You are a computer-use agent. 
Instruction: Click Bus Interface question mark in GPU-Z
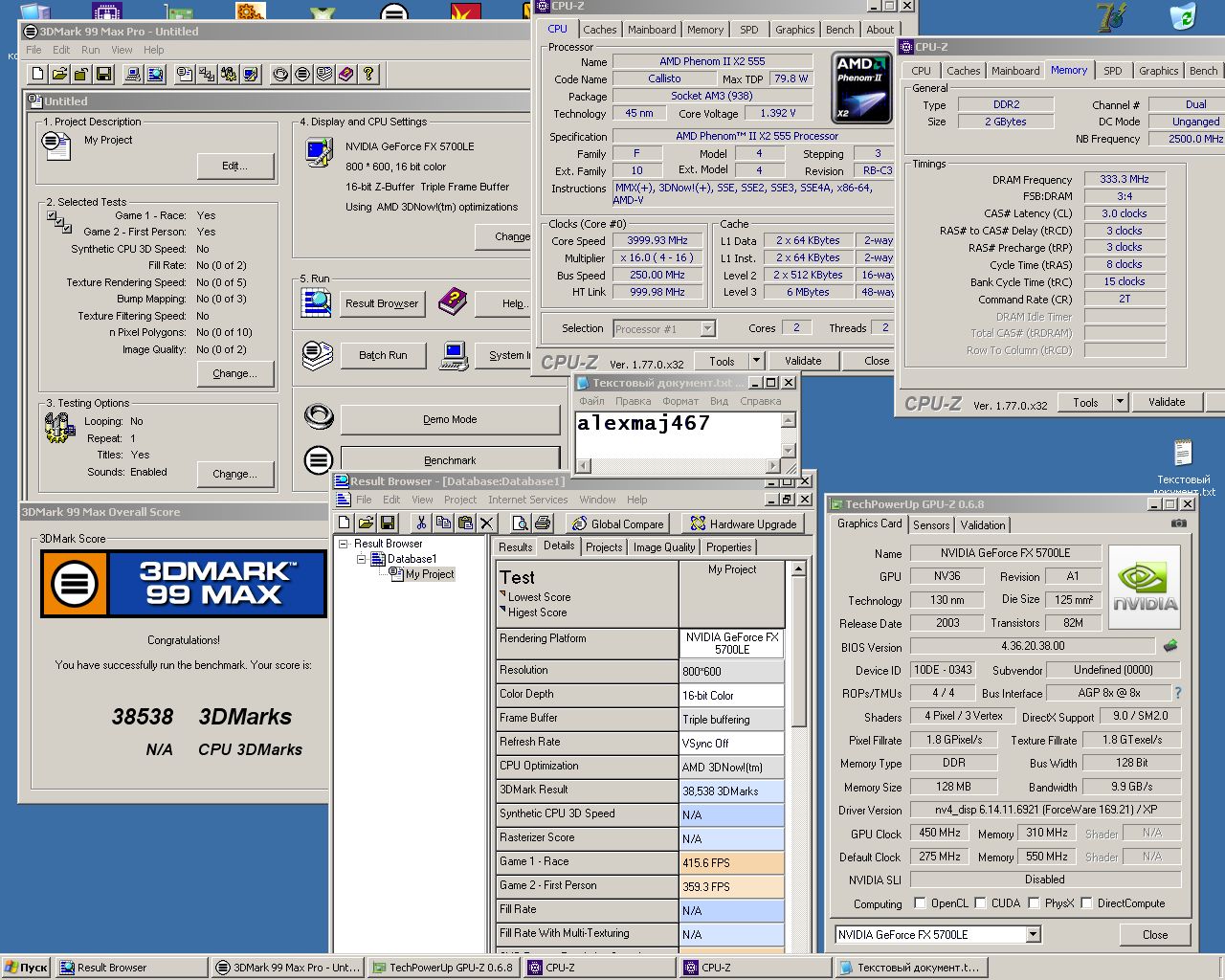click(x=1178, y=693)
